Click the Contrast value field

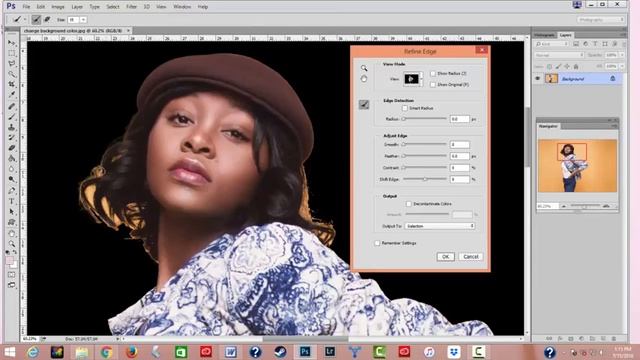coord(460,168)
